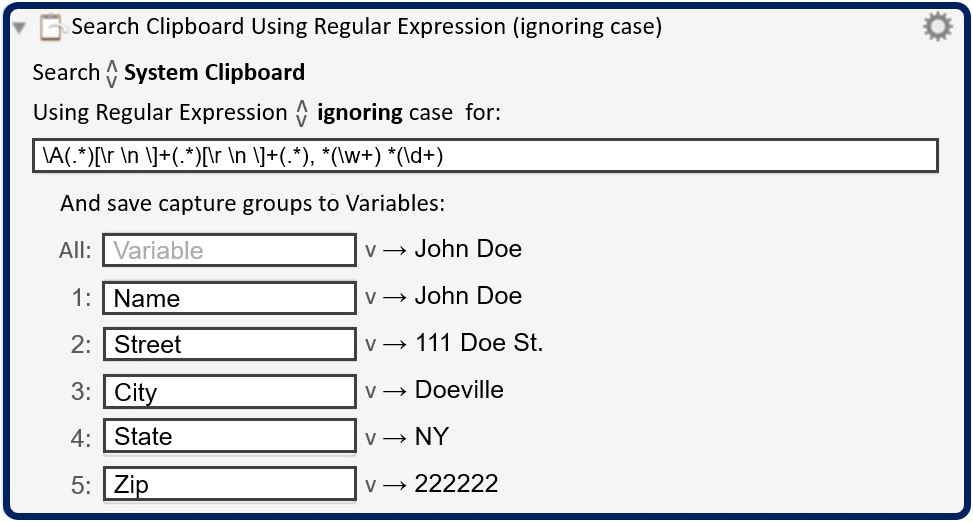The image size is (973, 522).
Task: Click the State variable field
Action: pyautogui.click(x=230, y=436)
